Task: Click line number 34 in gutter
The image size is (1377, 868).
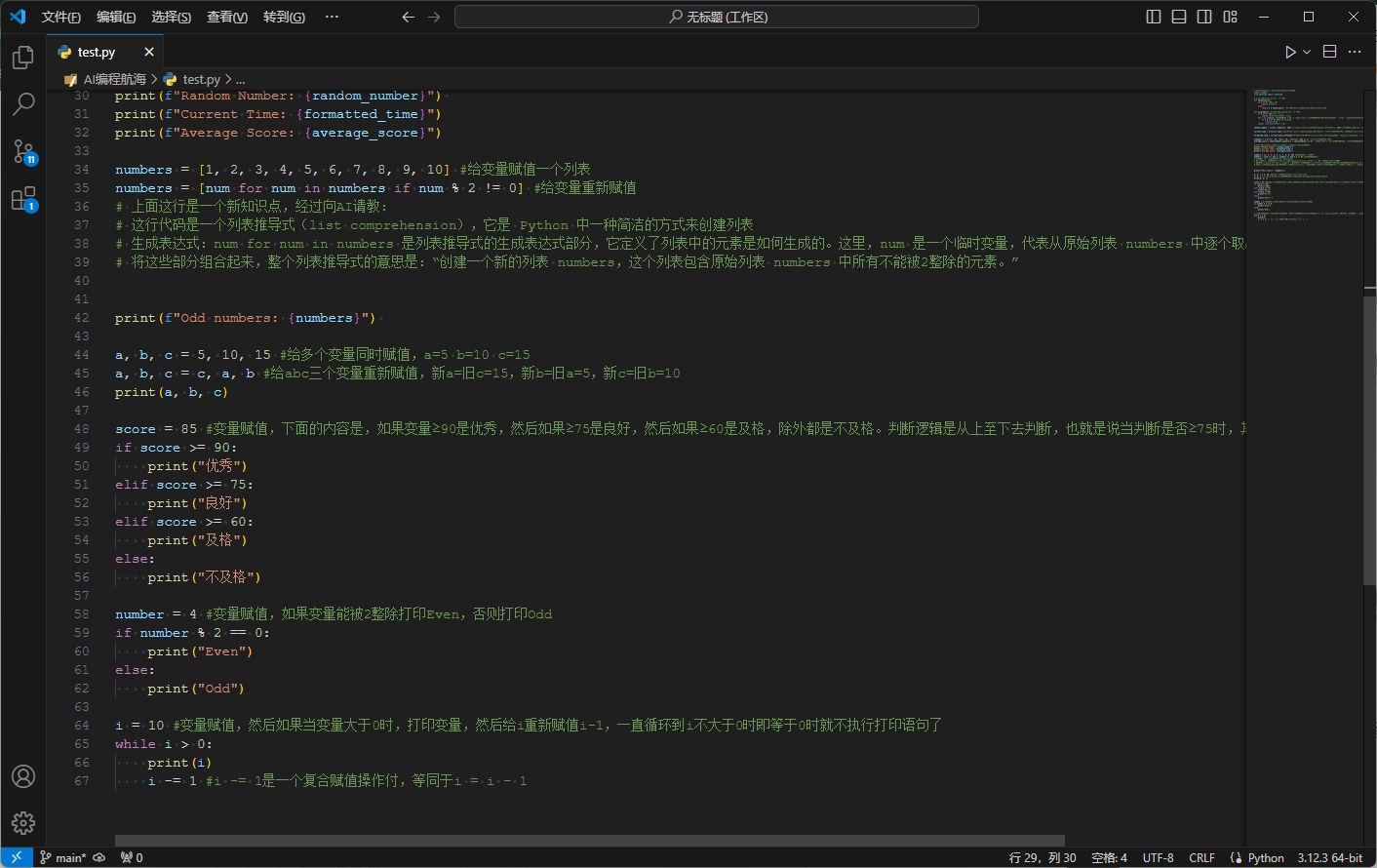Action: click(x=82, y=170)
